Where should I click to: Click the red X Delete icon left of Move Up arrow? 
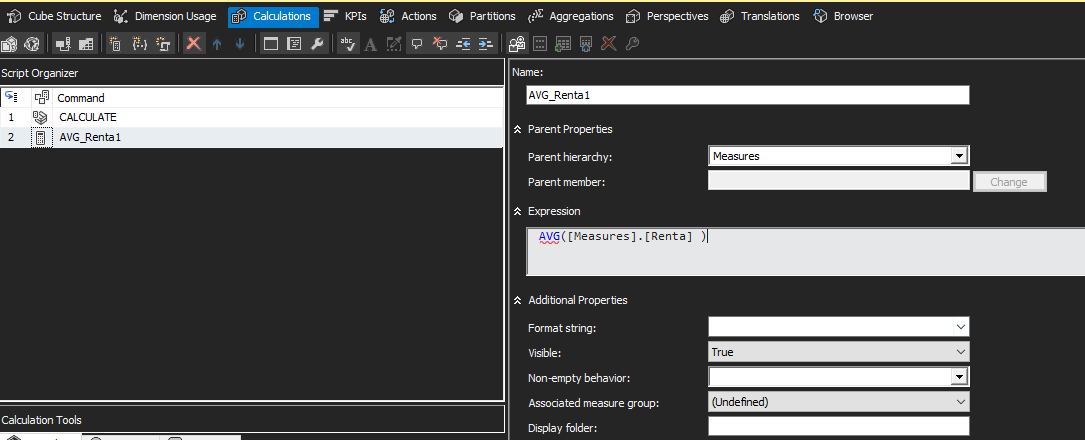[x=194, y=44]
